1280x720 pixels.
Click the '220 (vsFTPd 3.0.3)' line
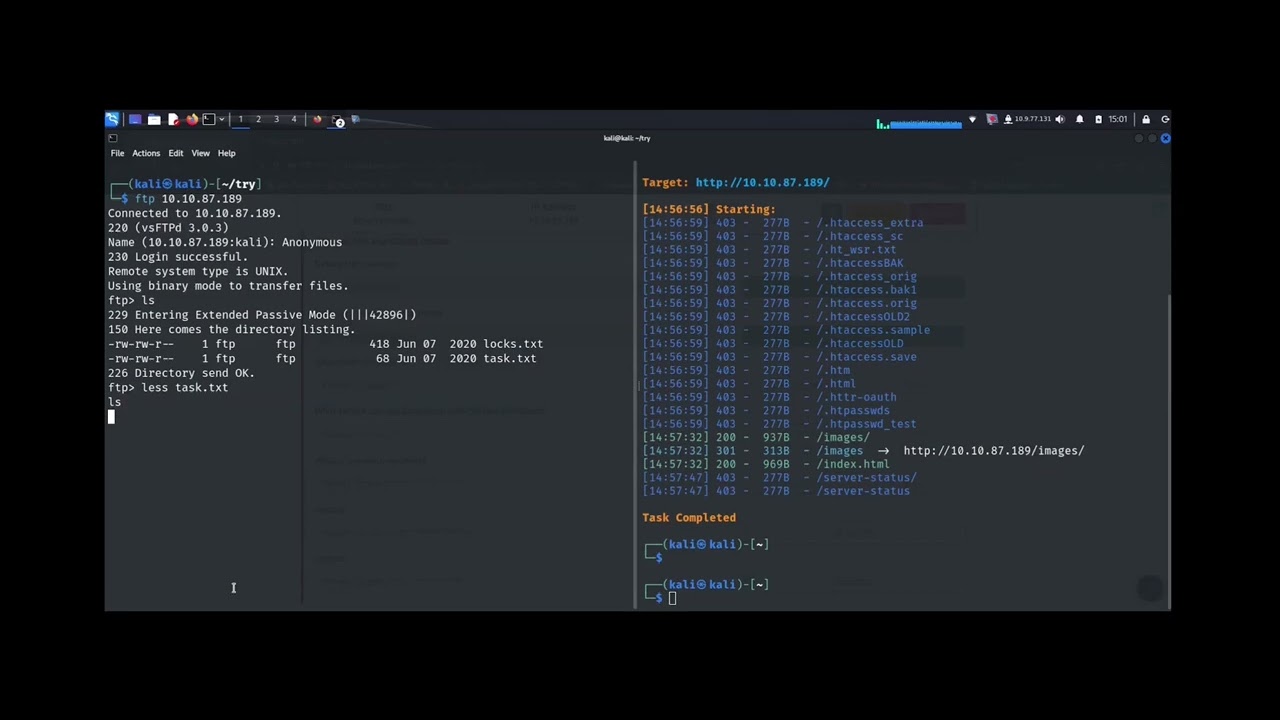pos(168,227)
